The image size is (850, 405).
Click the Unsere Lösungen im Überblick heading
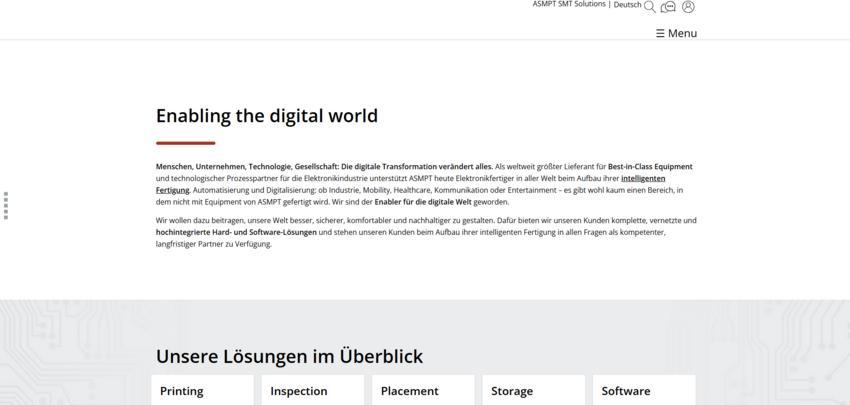(x=289, y=357)
